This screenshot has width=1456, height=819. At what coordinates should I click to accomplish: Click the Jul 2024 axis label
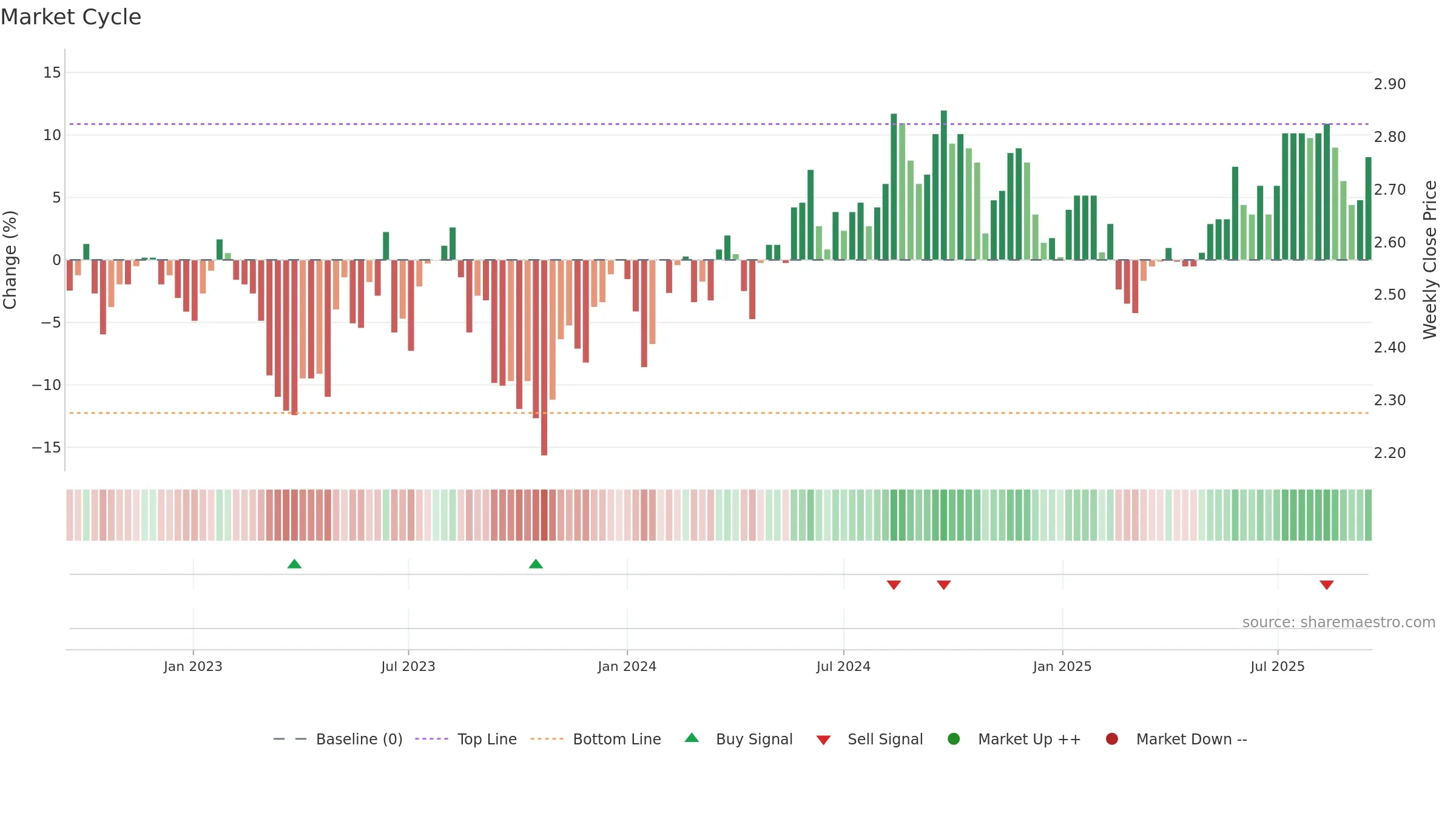point(843,666)
